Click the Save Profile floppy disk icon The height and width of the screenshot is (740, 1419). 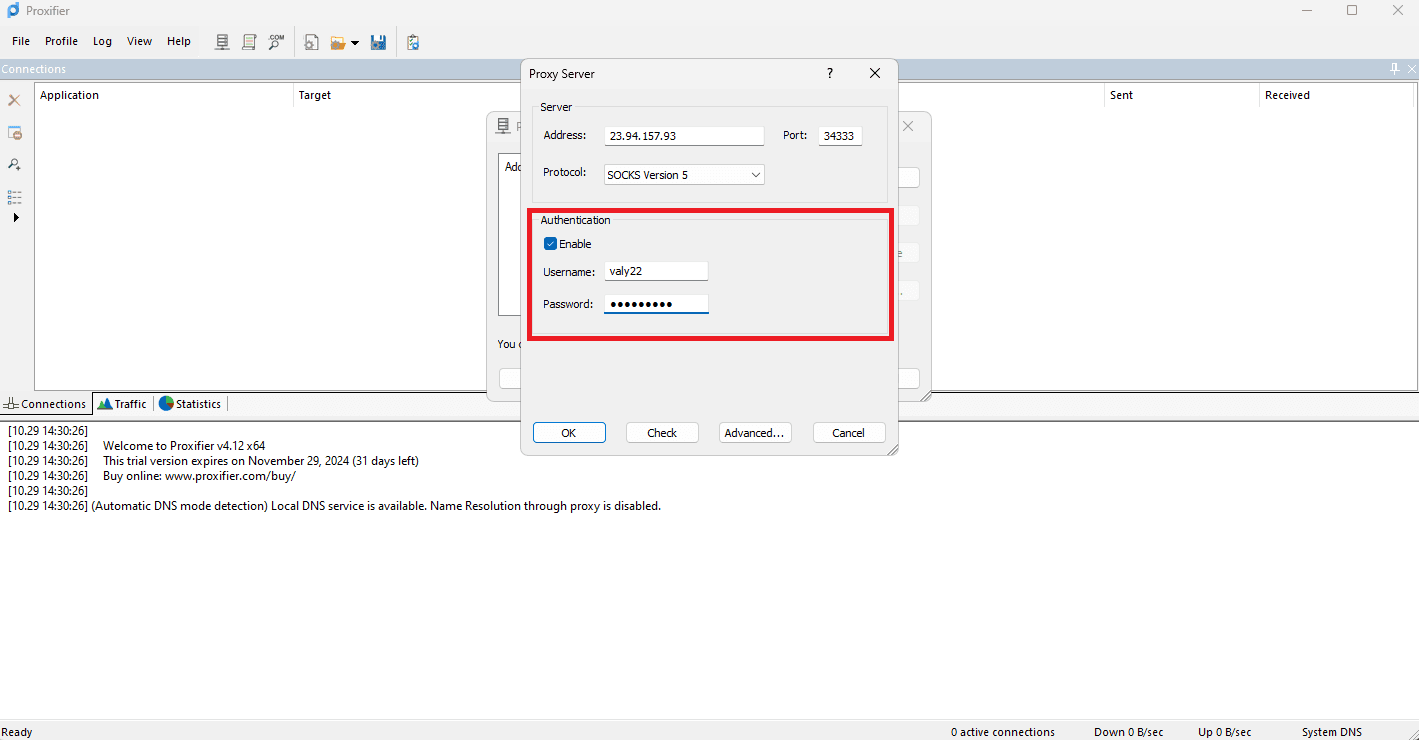click(x=378, y=41)
